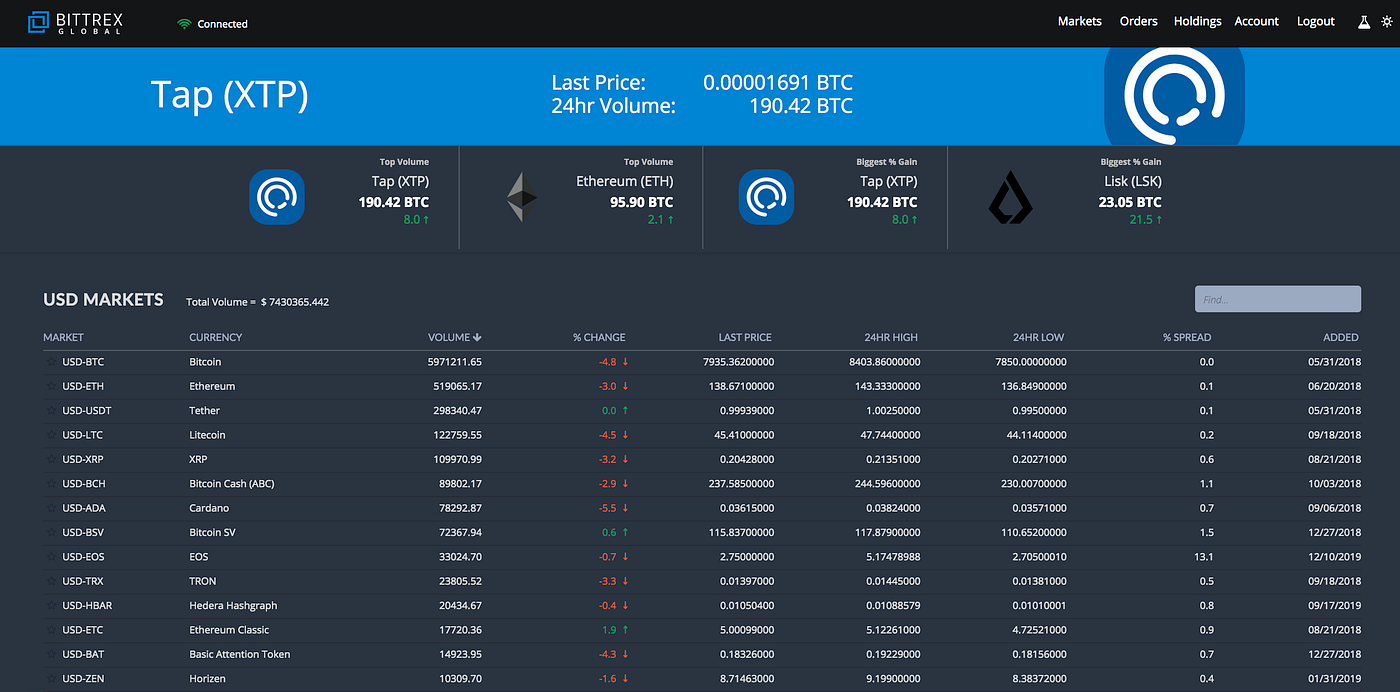Image resolution: width=1400 pixels, height=692 pixels.
Task: Click Ethereum (ETH) in Top Volume card
Action: pyautogui.click(x=624, y=181)
